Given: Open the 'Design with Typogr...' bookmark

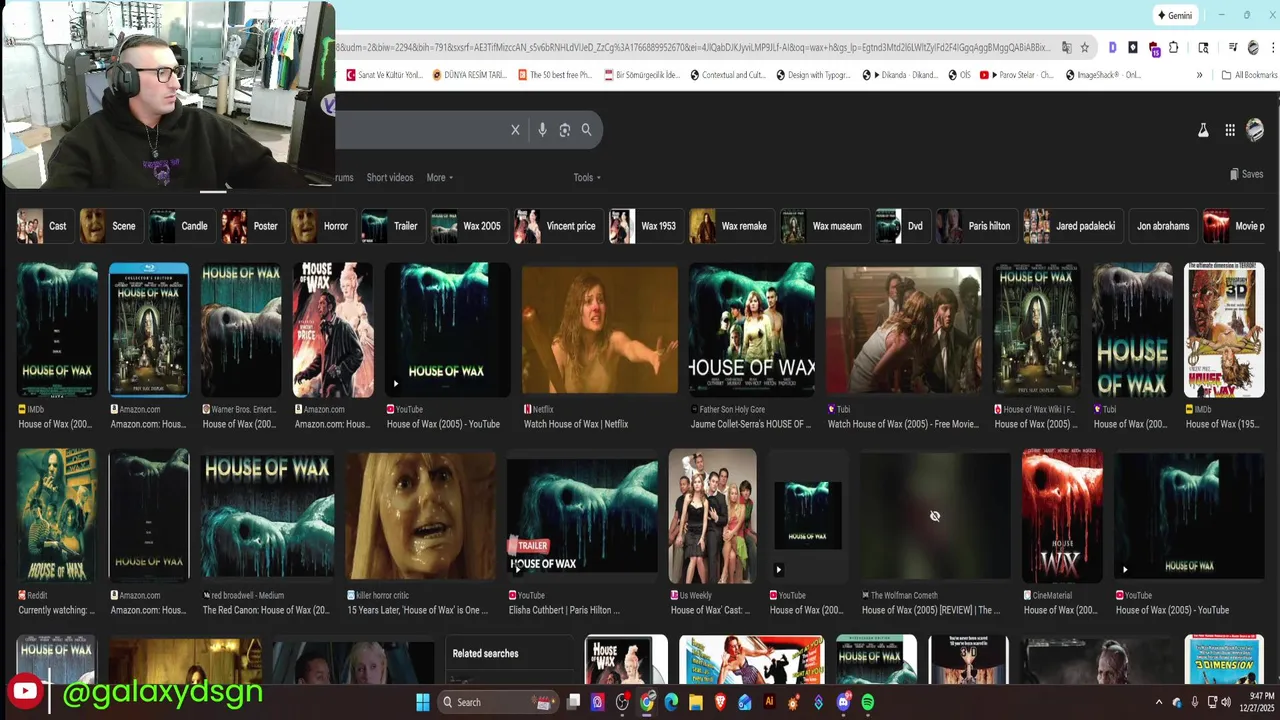Looking at the screenshot, I should (813, 75).
